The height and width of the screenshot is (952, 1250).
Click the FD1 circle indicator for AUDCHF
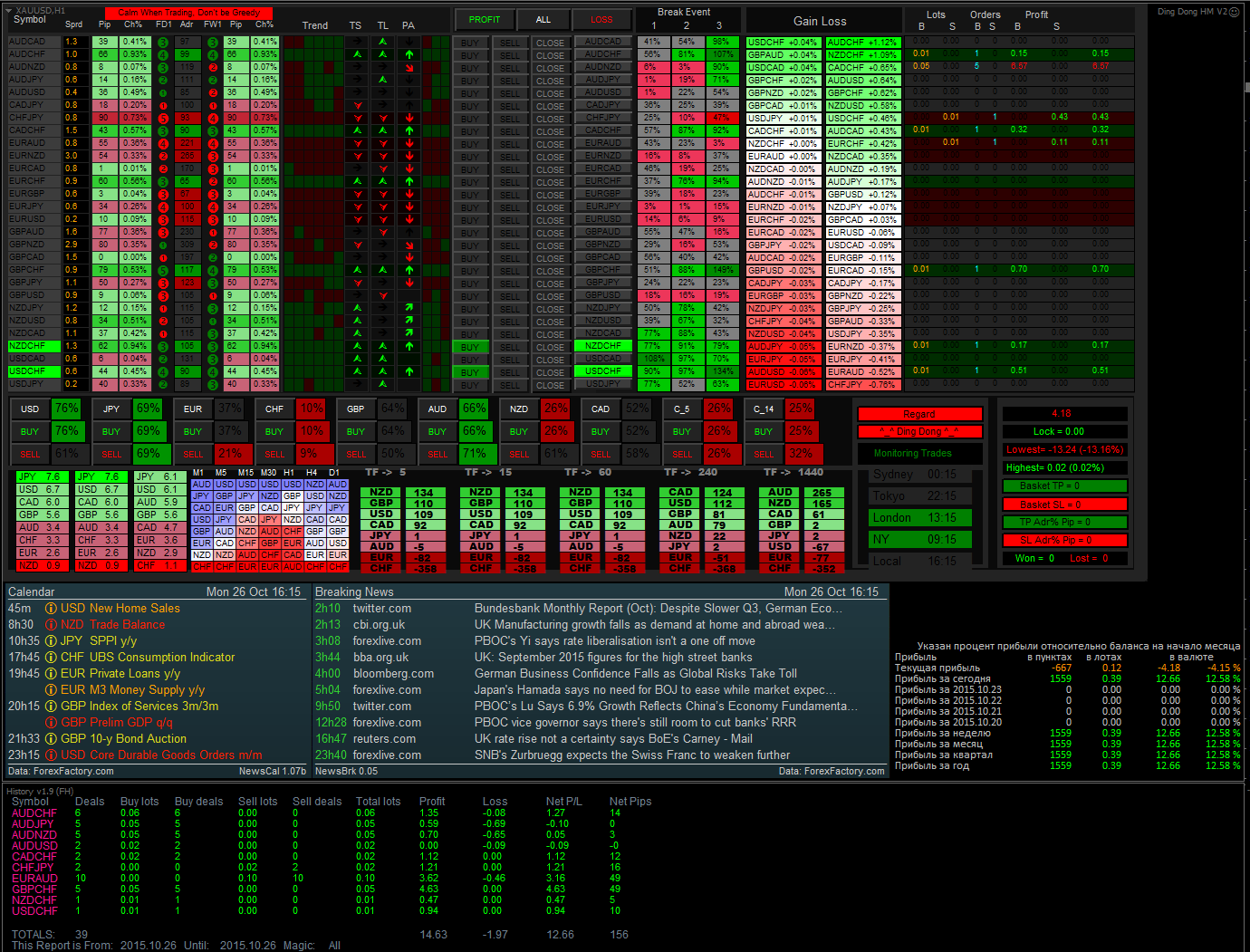tap(162, 54)
